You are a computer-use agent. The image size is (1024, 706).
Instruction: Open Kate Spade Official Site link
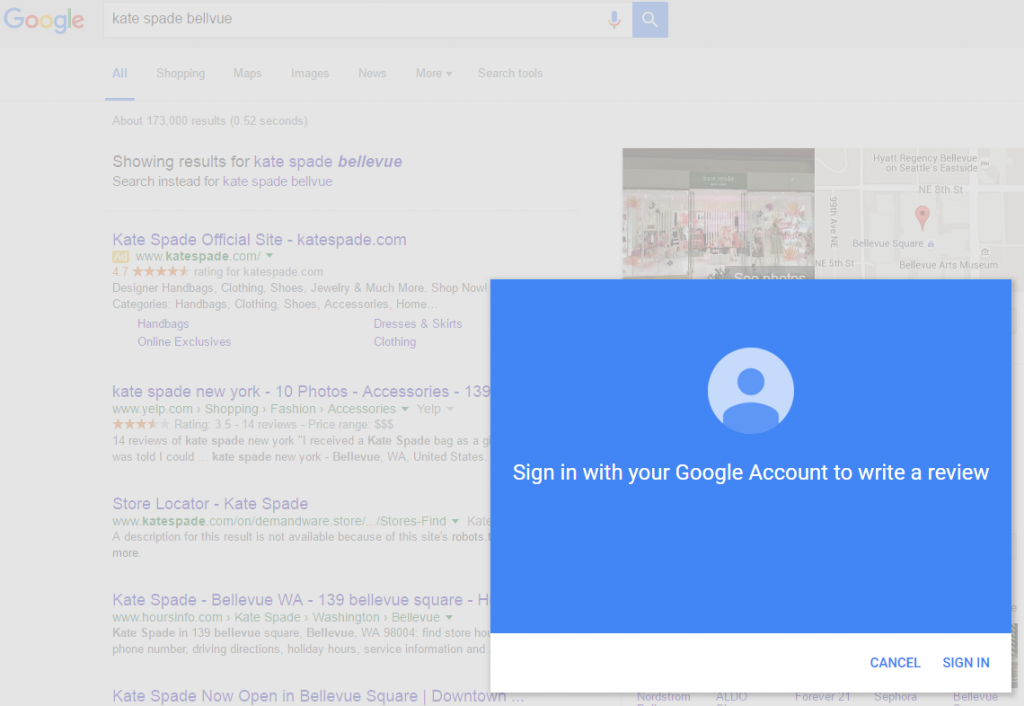point(259,240)
